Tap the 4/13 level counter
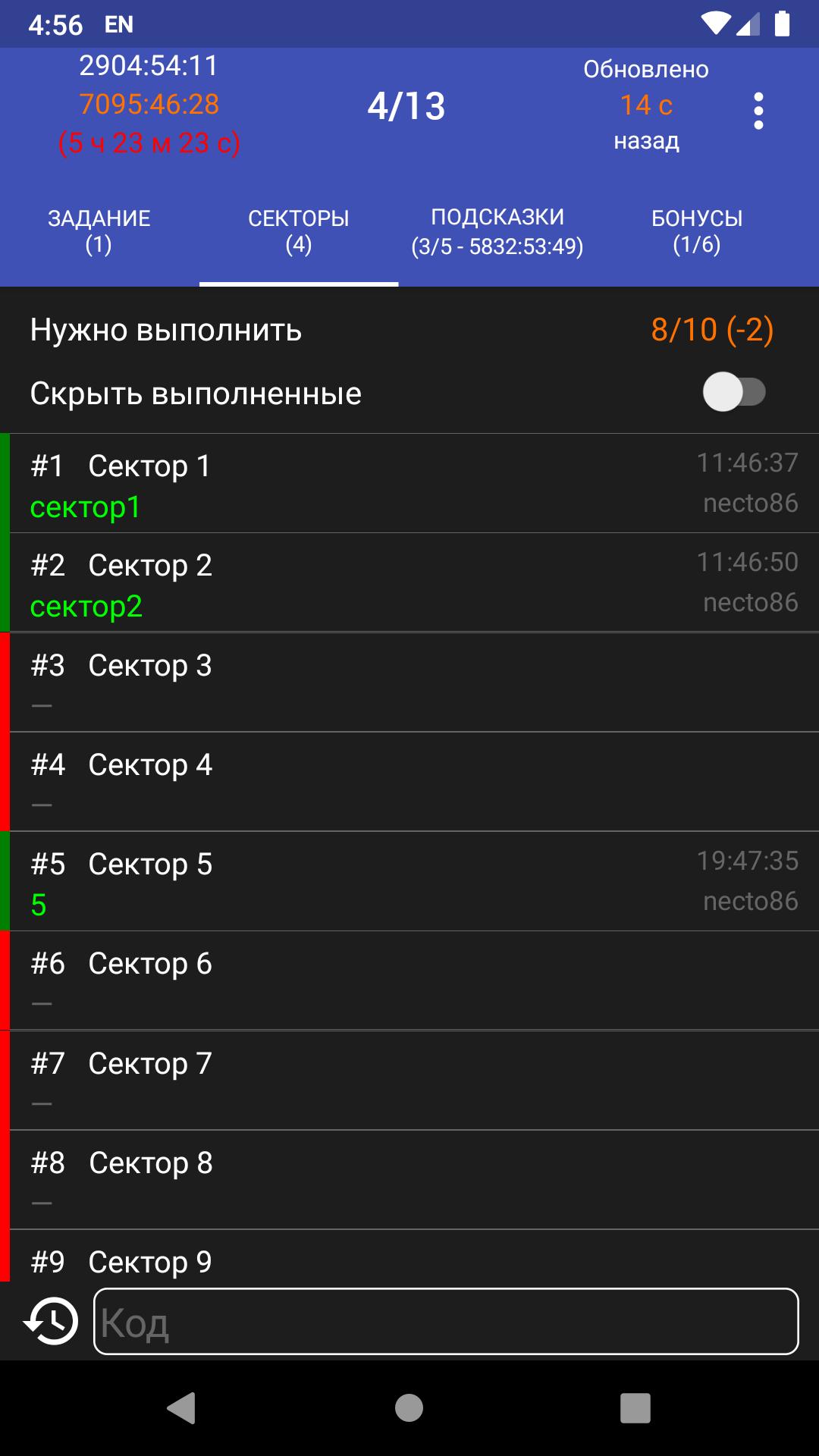 point(406,106)
